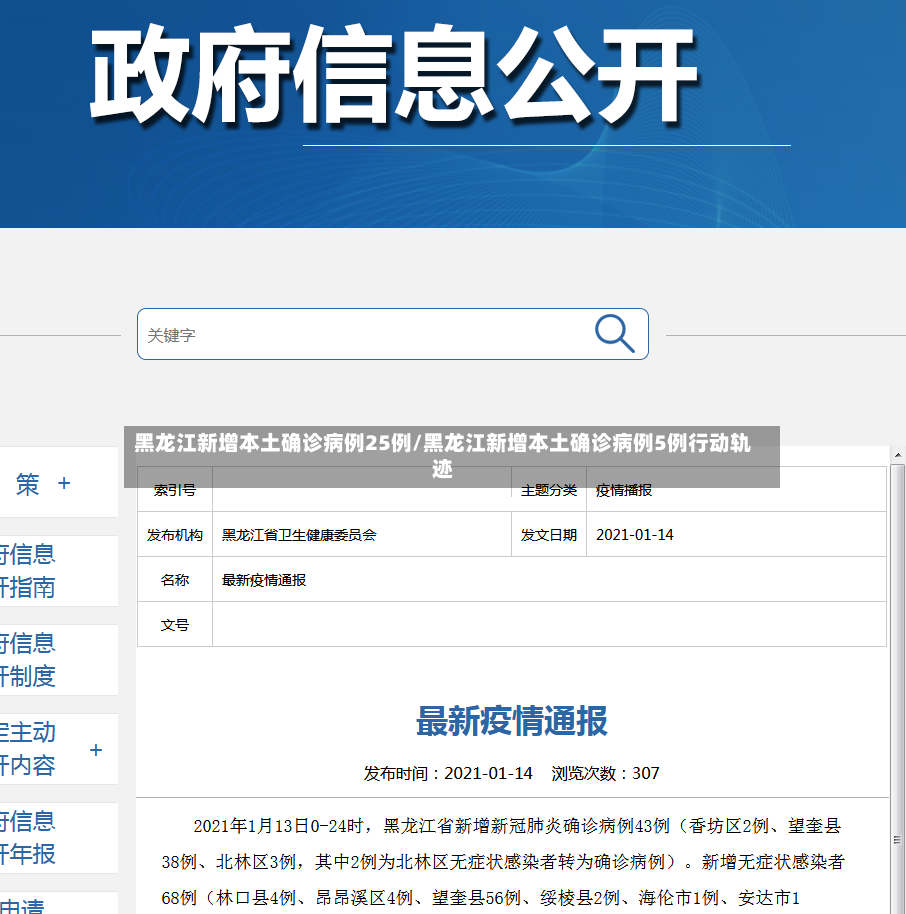Screen dimensions: 906x914
Task: Click the 主题分类 label cell
Action: click(549, 490)
